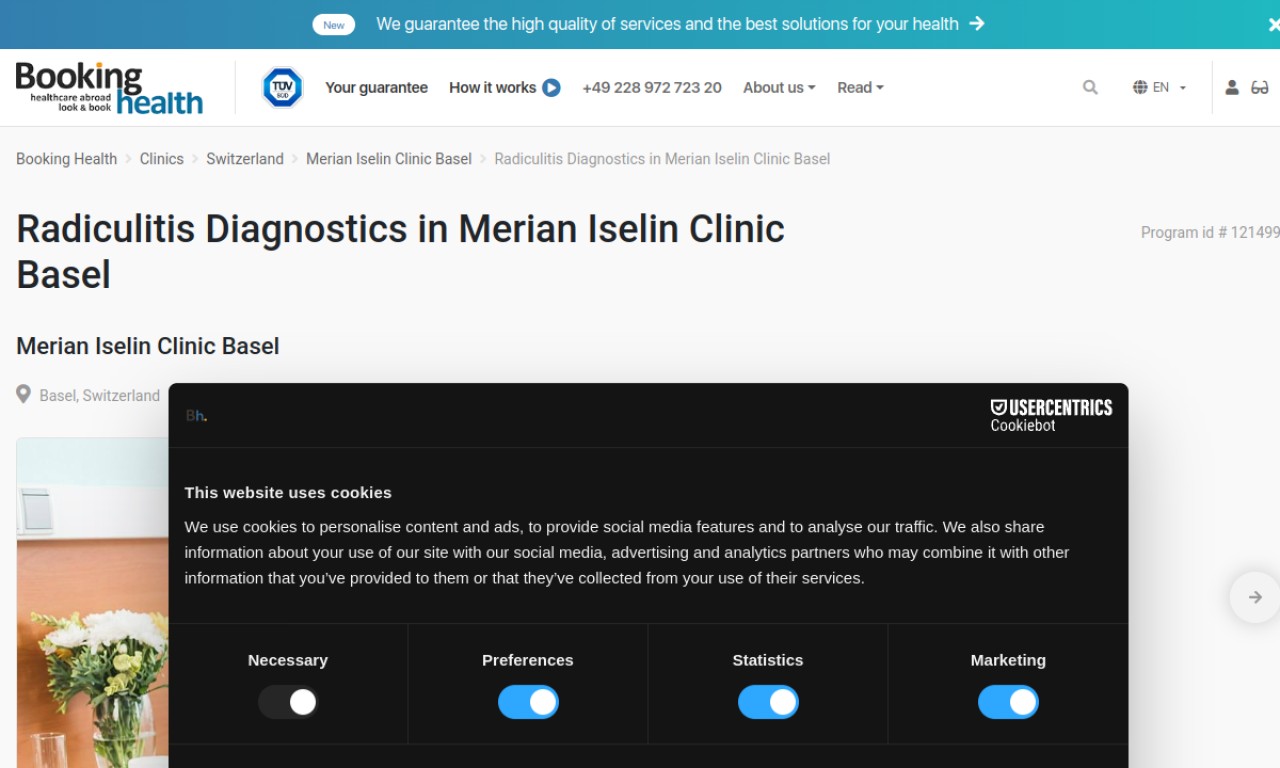Go to next clinic photo arrow

(1254, 597)
